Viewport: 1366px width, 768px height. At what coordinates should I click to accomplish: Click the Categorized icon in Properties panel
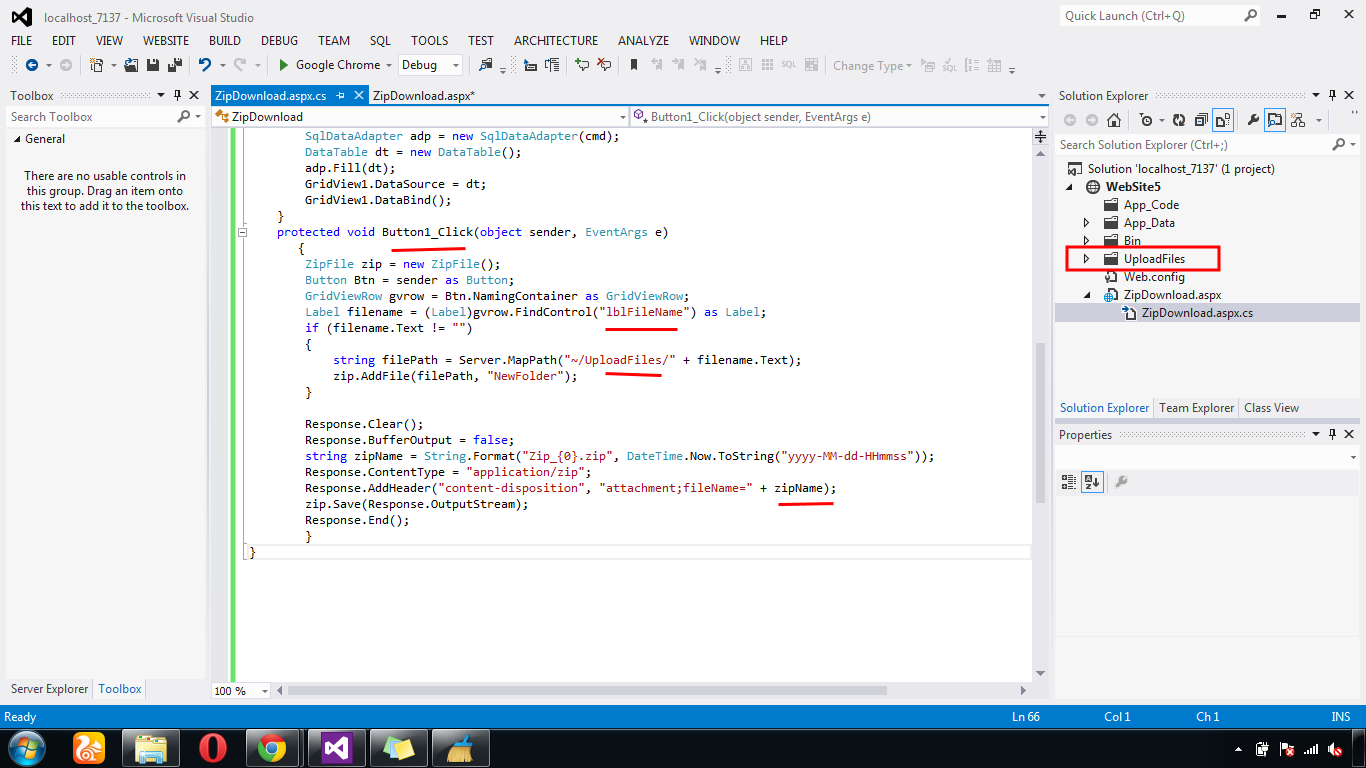coord(1069,482)
